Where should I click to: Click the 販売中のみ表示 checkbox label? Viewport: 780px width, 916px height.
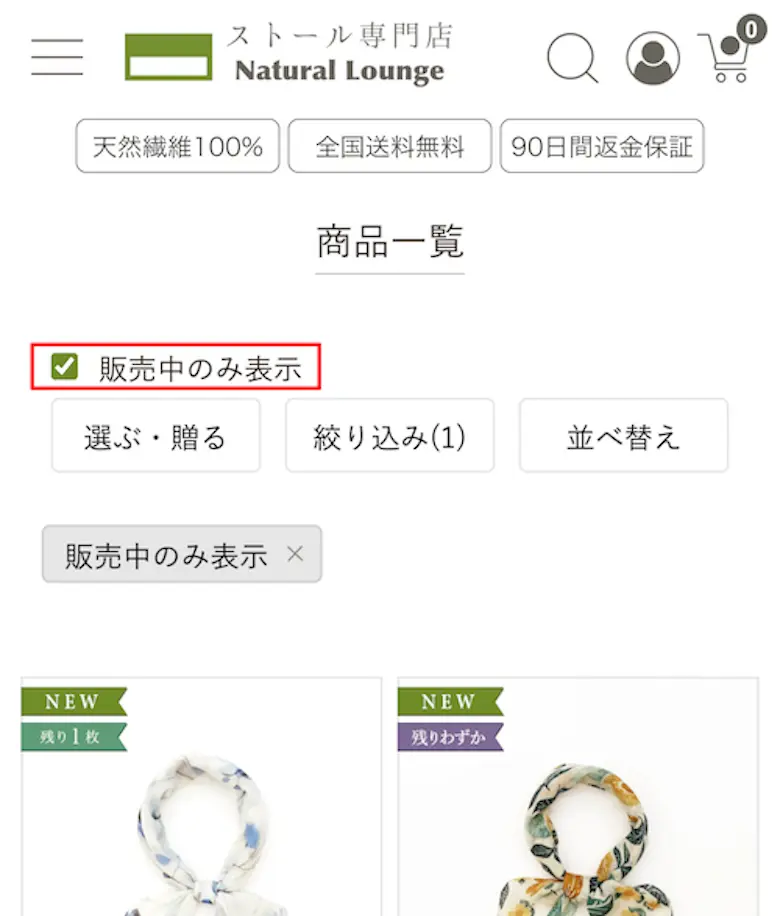coord(200,368)
